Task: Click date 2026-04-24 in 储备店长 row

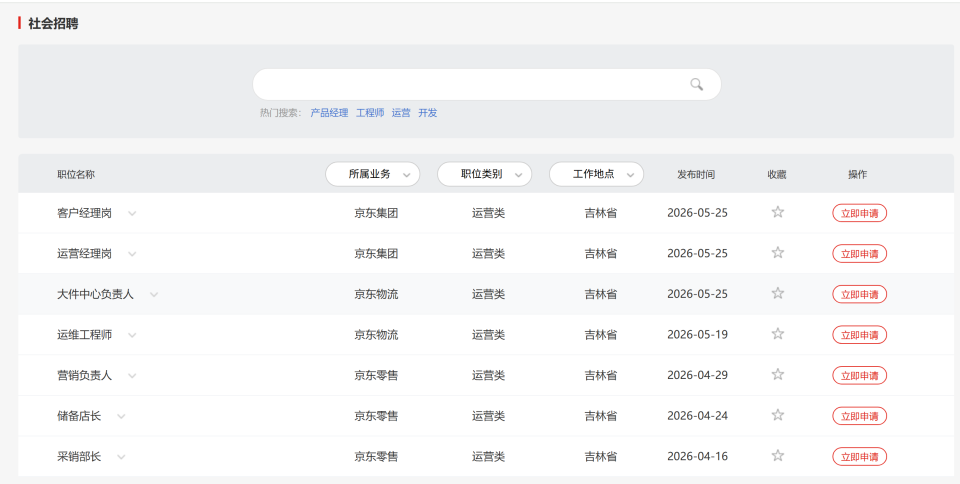Action: point(697,416)
